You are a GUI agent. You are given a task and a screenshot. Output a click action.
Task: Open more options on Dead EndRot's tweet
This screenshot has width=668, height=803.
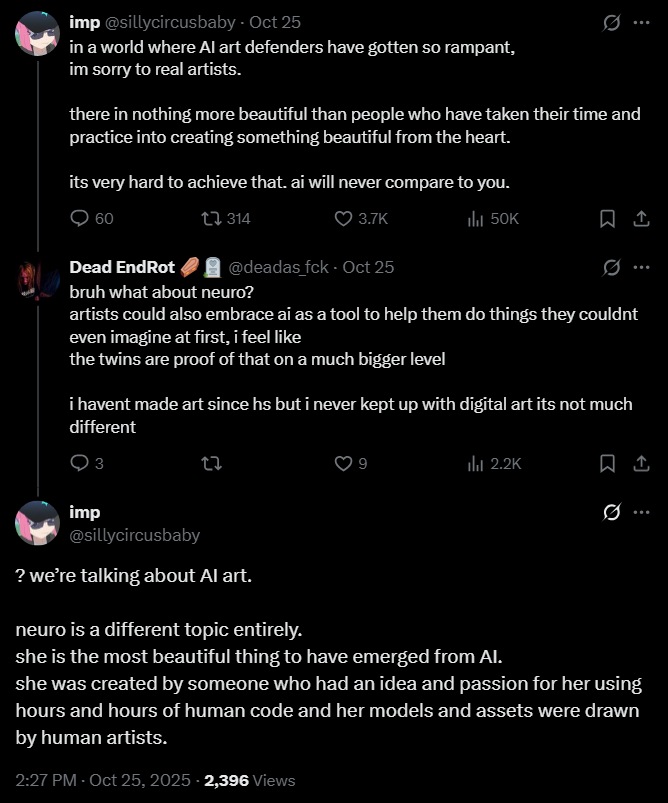[641, 267]
